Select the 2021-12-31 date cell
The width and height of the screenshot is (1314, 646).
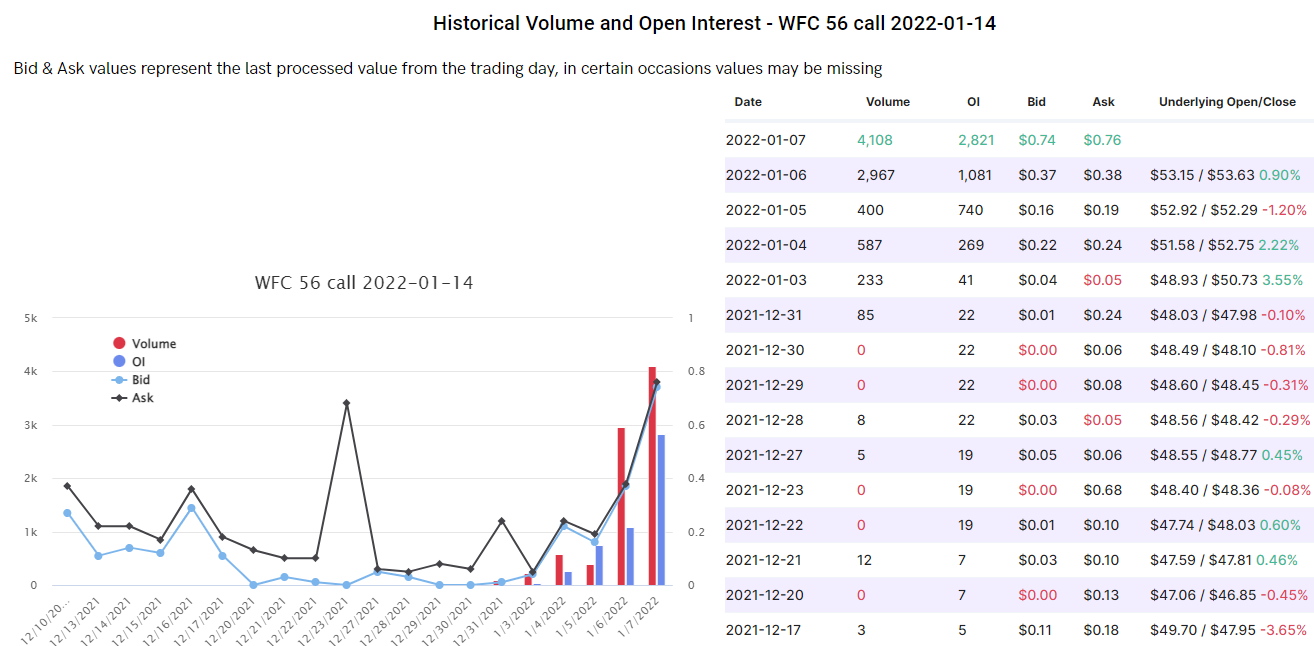tap(766, 315)
